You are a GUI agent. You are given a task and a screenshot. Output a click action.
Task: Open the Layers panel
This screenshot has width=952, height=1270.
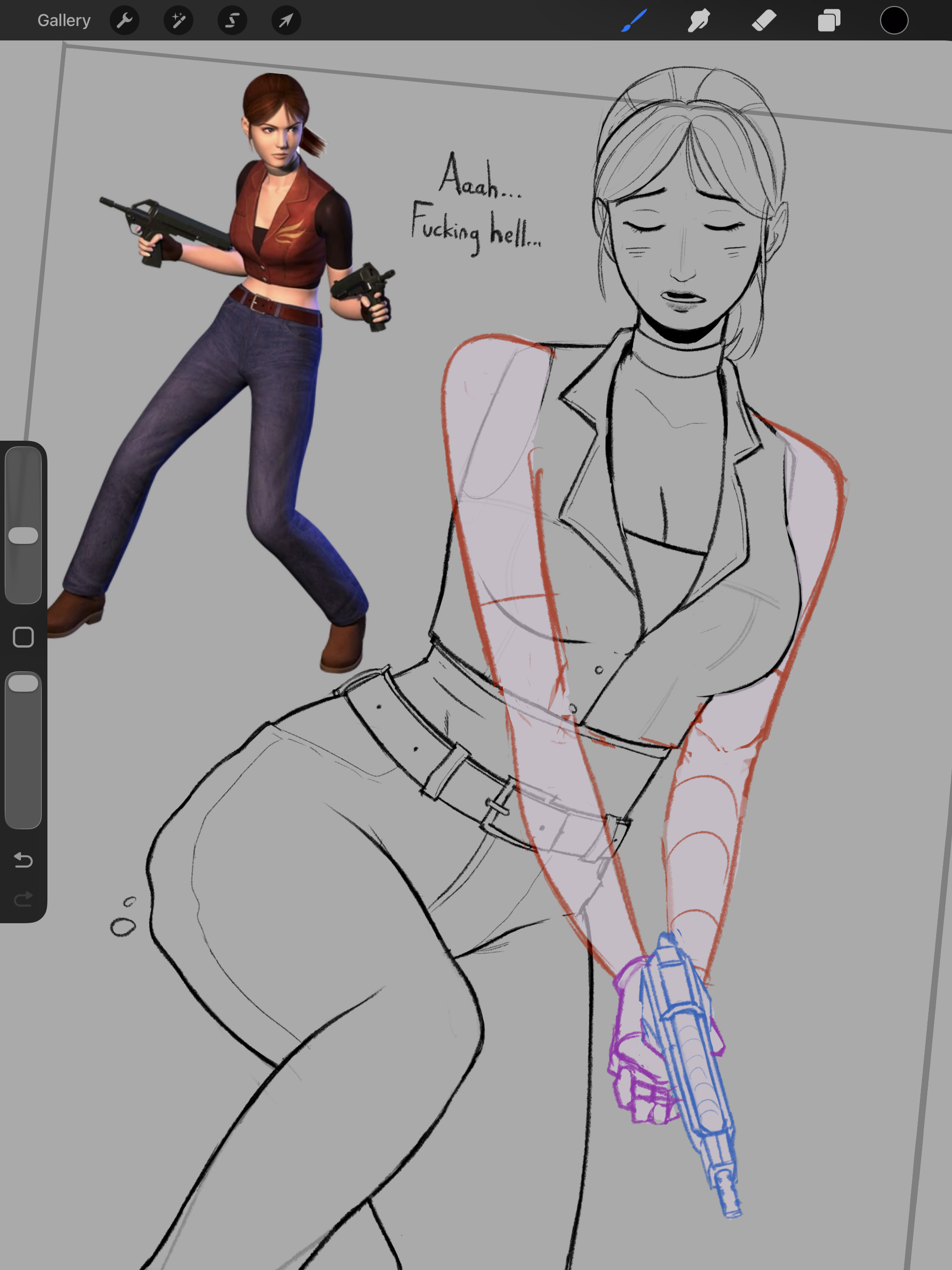pyautogui.click(x=829, y=20)
